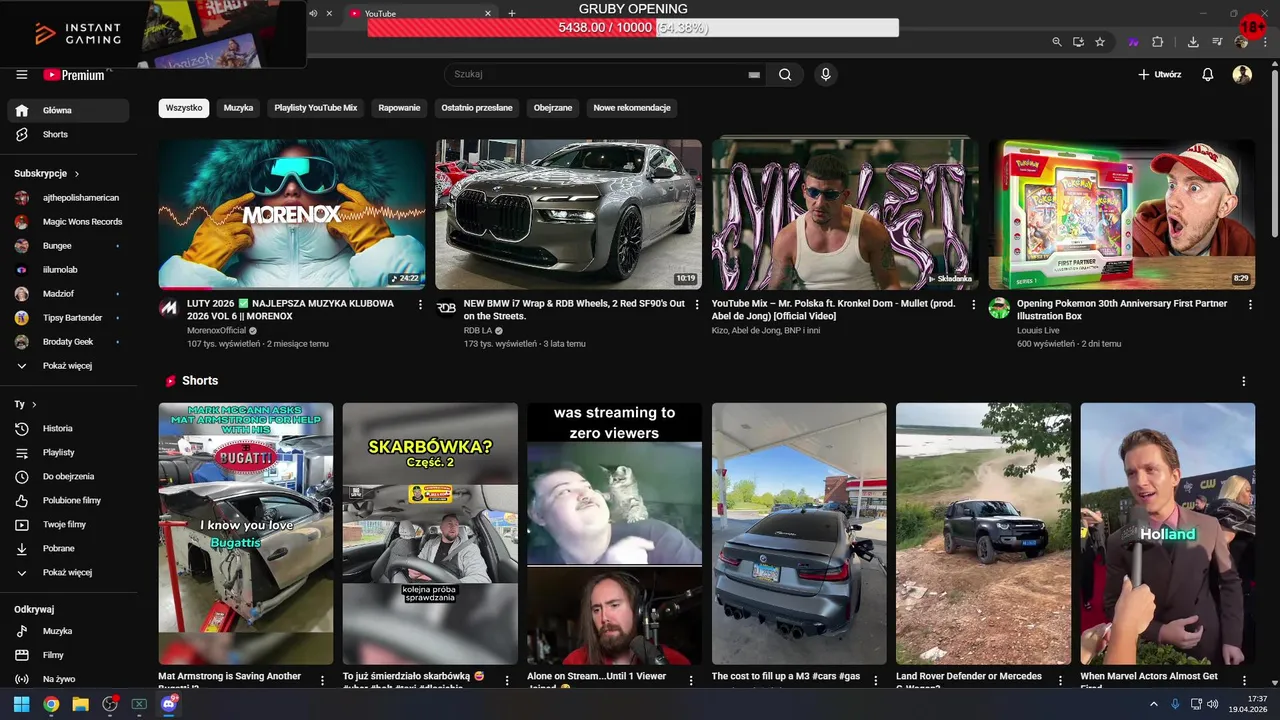Open illumolab channel in subscriptions
Screen dimensions: 1280x720
(x=68, y=270)
